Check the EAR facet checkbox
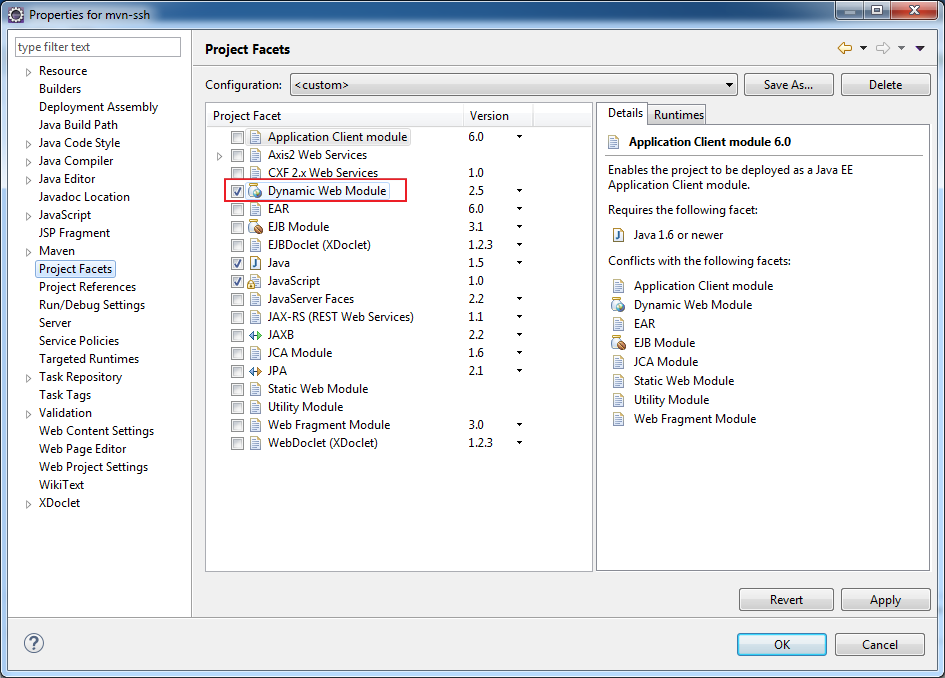This screenshot has width=945, height=678. click(237, 209)
